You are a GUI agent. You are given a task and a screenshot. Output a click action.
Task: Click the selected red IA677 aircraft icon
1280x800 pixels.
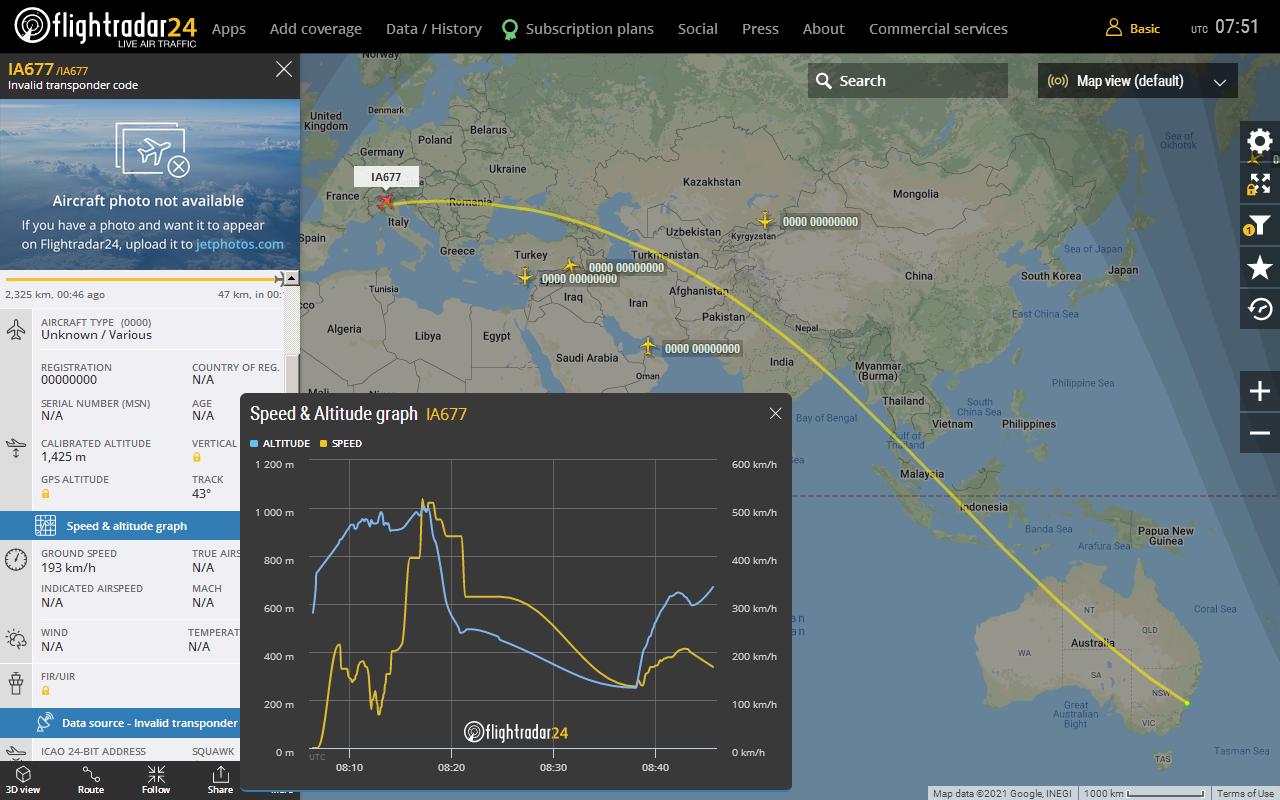click(386, 202)
